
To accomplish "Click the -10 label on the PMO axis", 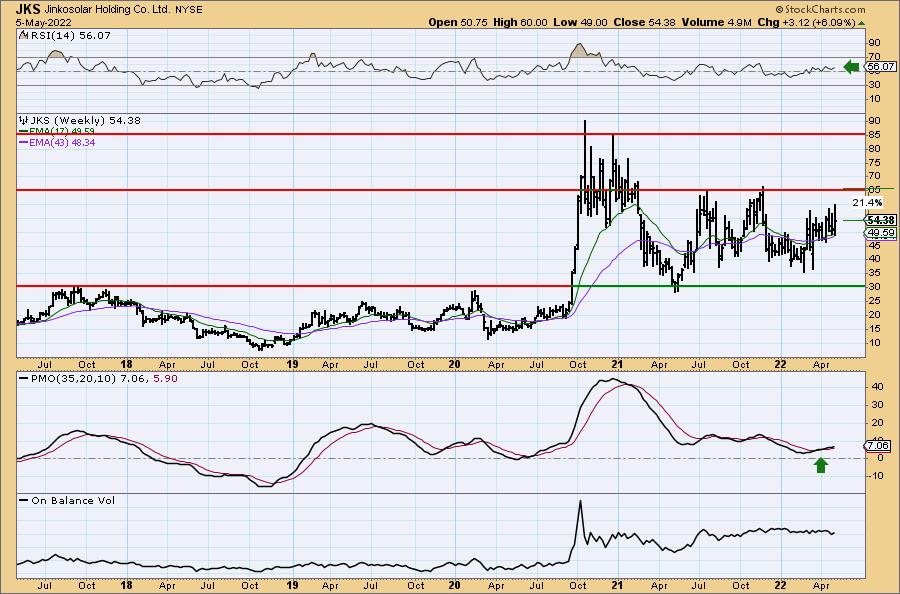I will (x=875, y=476).
